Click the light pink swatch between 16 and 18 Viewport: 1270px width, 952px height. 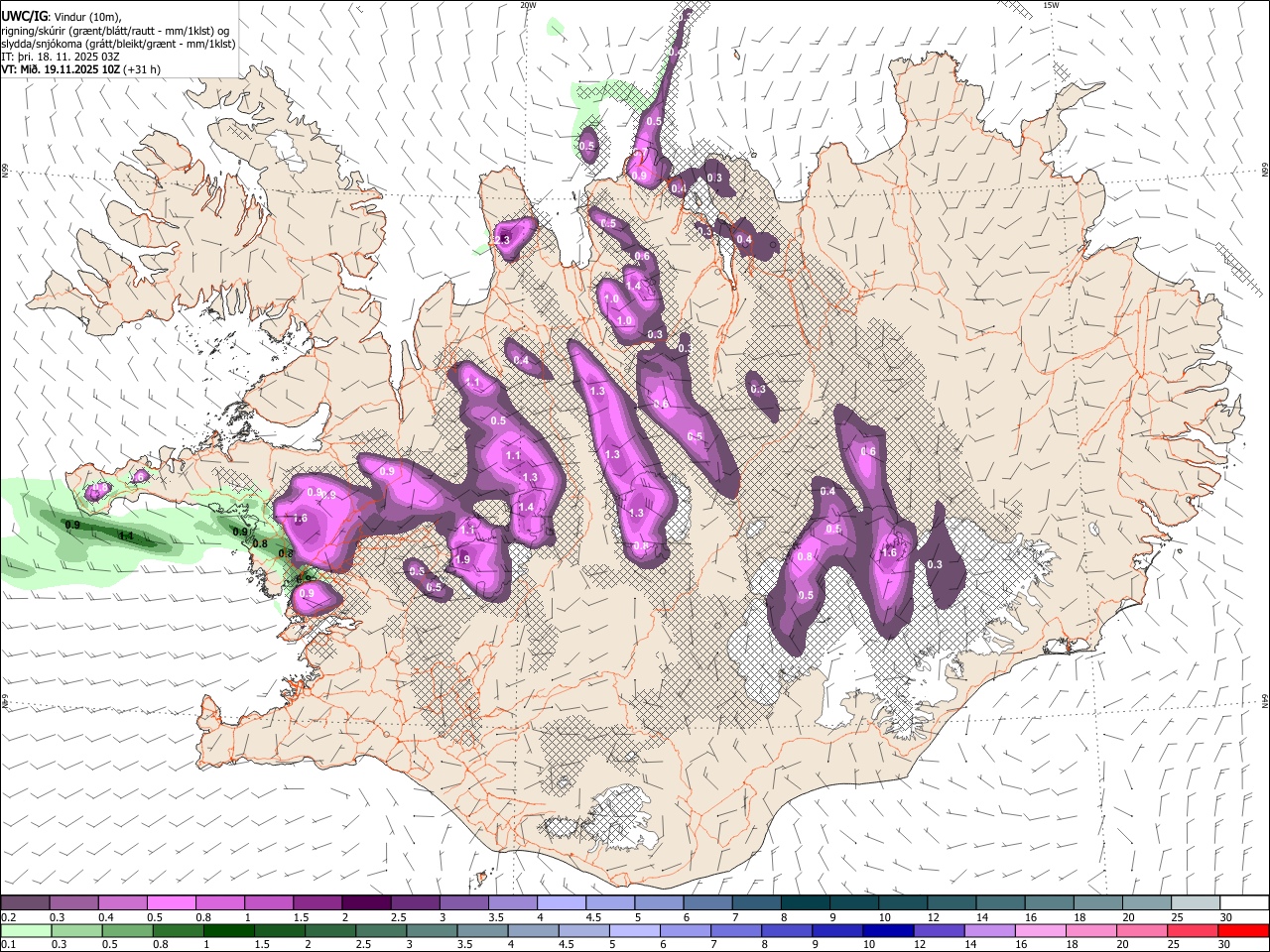(x=1041, y=930)
